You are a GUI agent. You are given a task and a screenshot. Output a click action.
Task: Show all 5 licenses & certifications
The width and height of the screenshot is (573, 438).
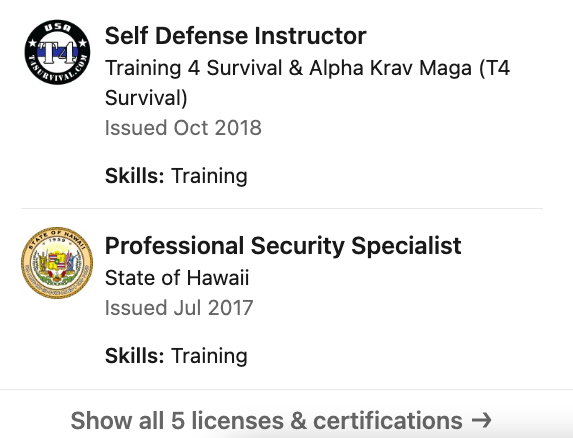pyautogui.click(x=281, y=420)
